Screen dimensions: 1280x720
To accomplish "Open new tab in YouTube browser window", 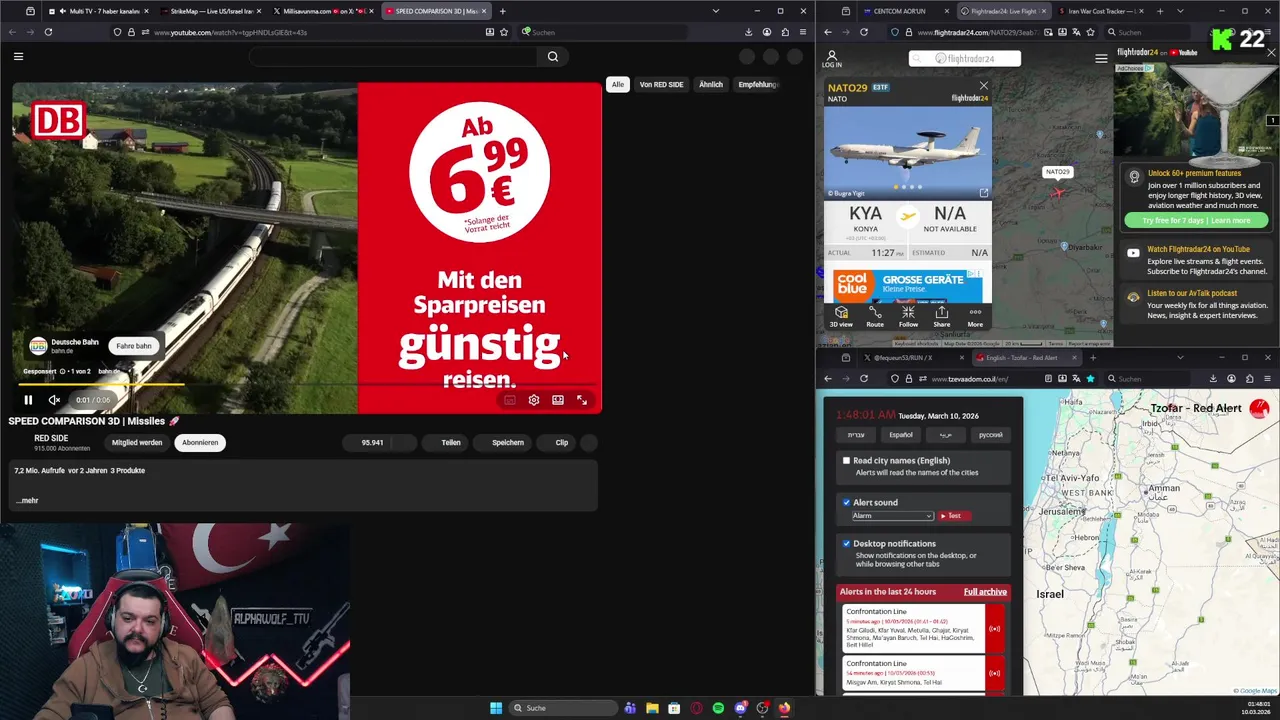I will pyautogui.click(x=503, y=11).
